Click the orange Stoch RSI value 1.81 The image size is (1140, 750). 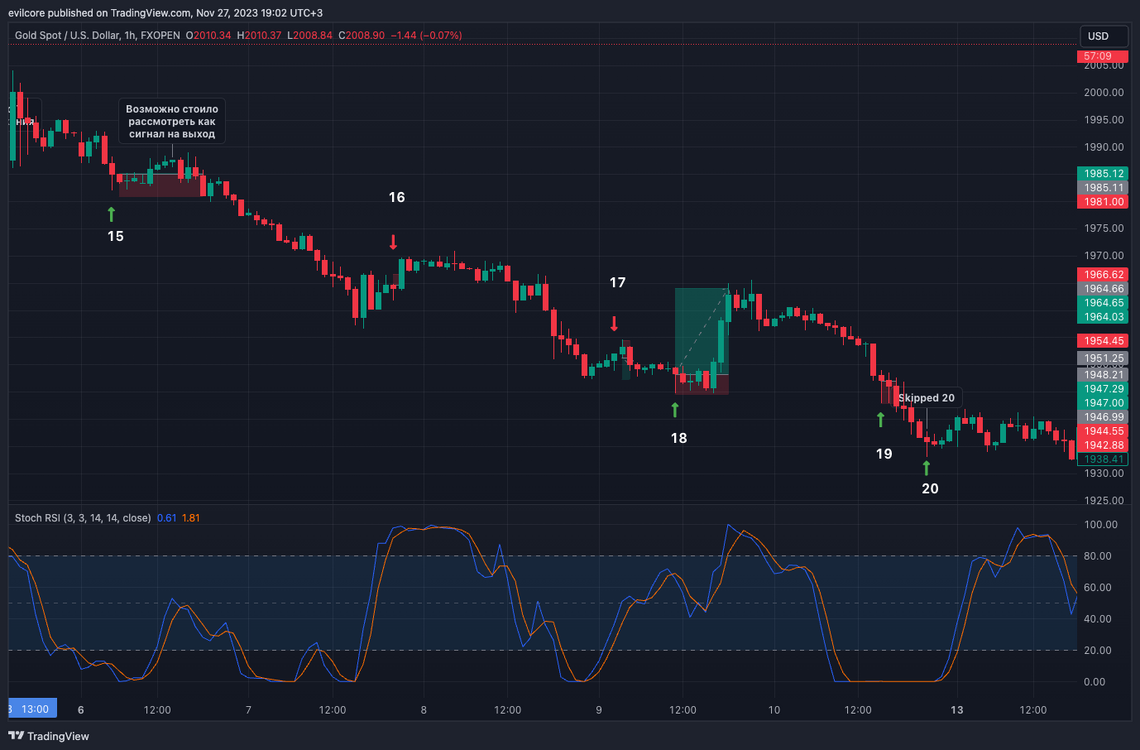(x=190, y=518)
